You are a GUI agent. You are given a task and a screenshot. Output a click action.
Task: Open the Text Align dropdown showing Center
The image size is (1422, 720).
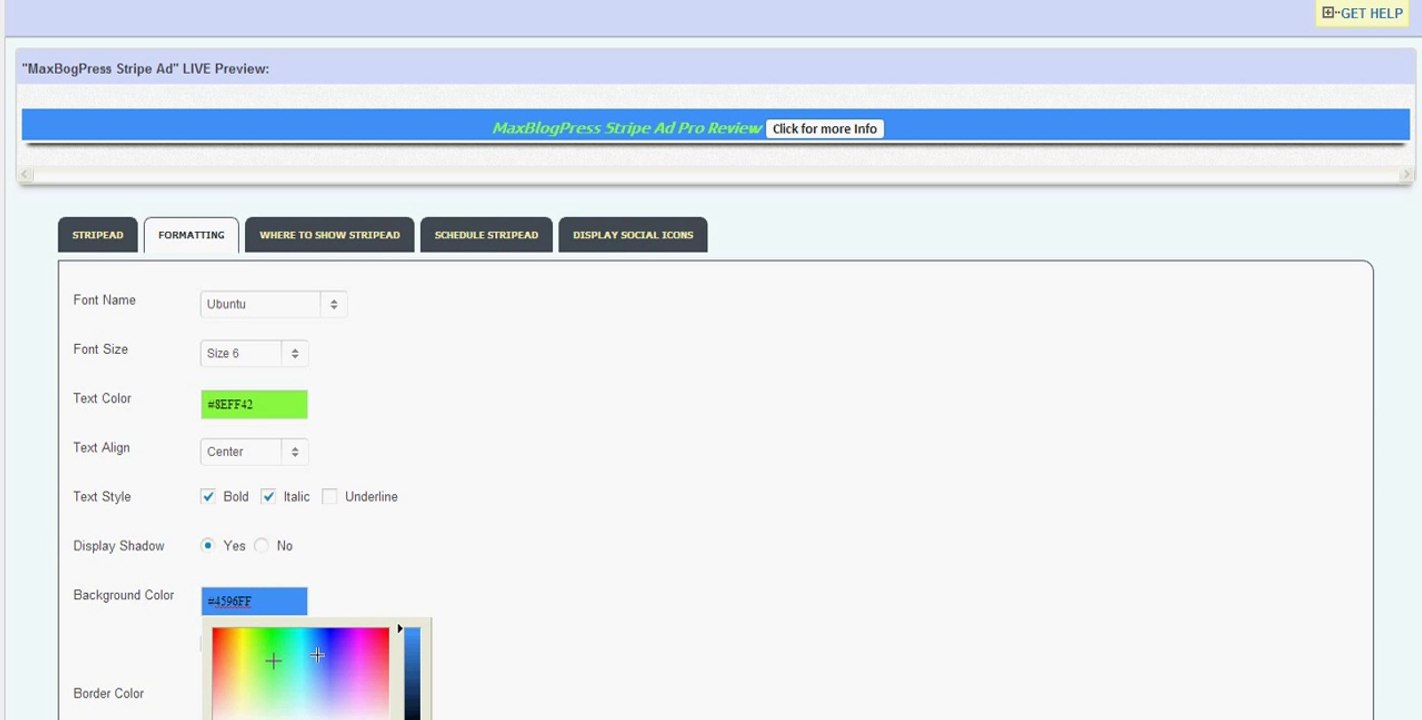tap(254, 451)
